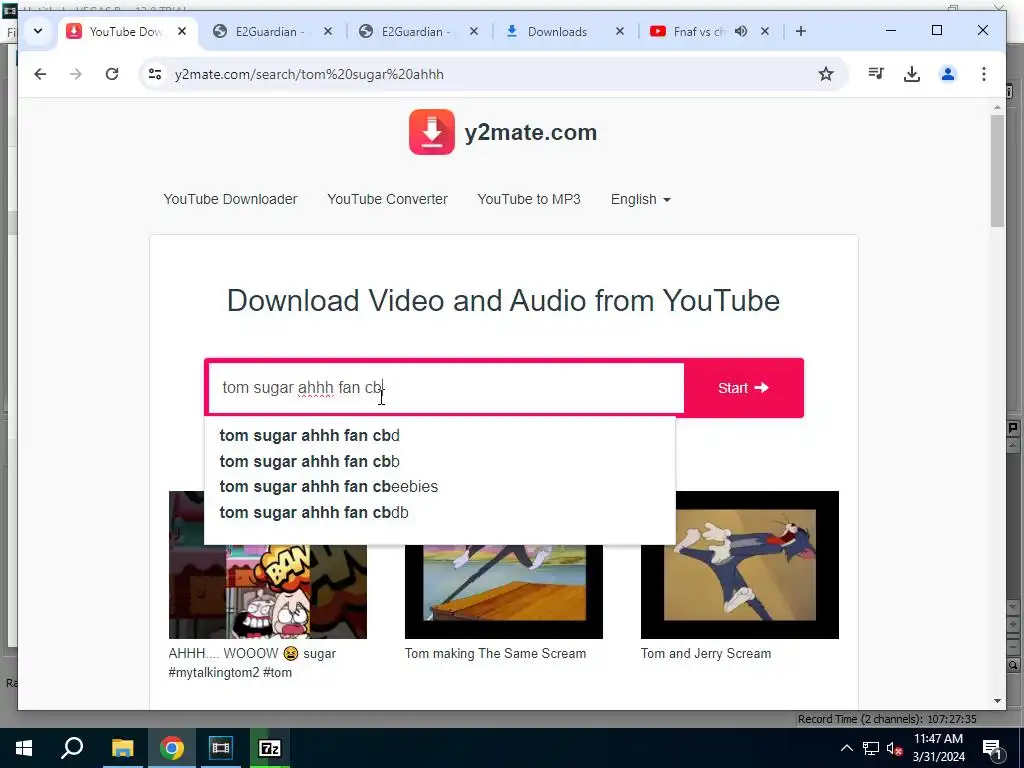
Task: Open the AHHH WOOOW sugar thumbnail
Action: pyautogui.click(x=268, y=591)
